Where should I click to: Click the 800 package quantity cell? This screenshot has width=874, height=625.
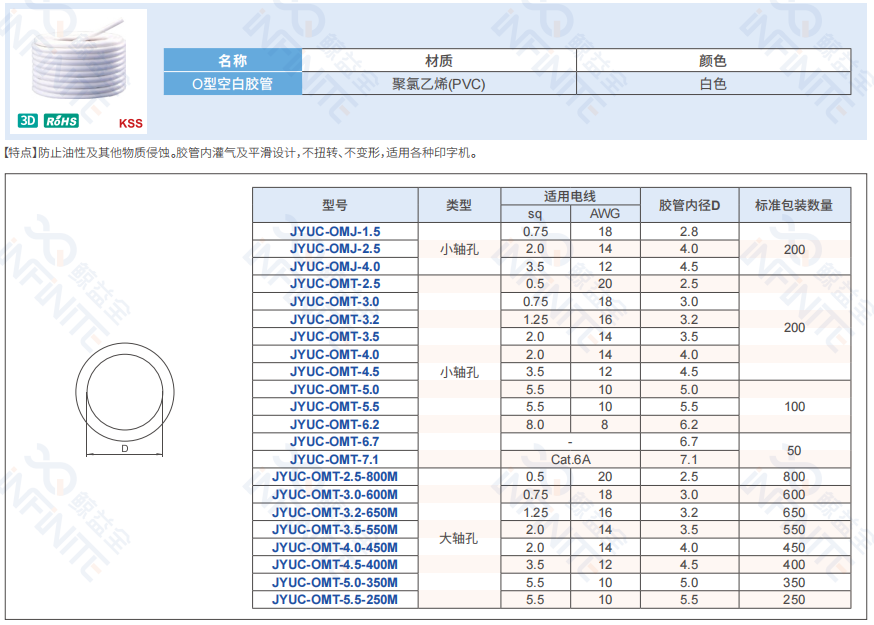click(x=794, y=477)
